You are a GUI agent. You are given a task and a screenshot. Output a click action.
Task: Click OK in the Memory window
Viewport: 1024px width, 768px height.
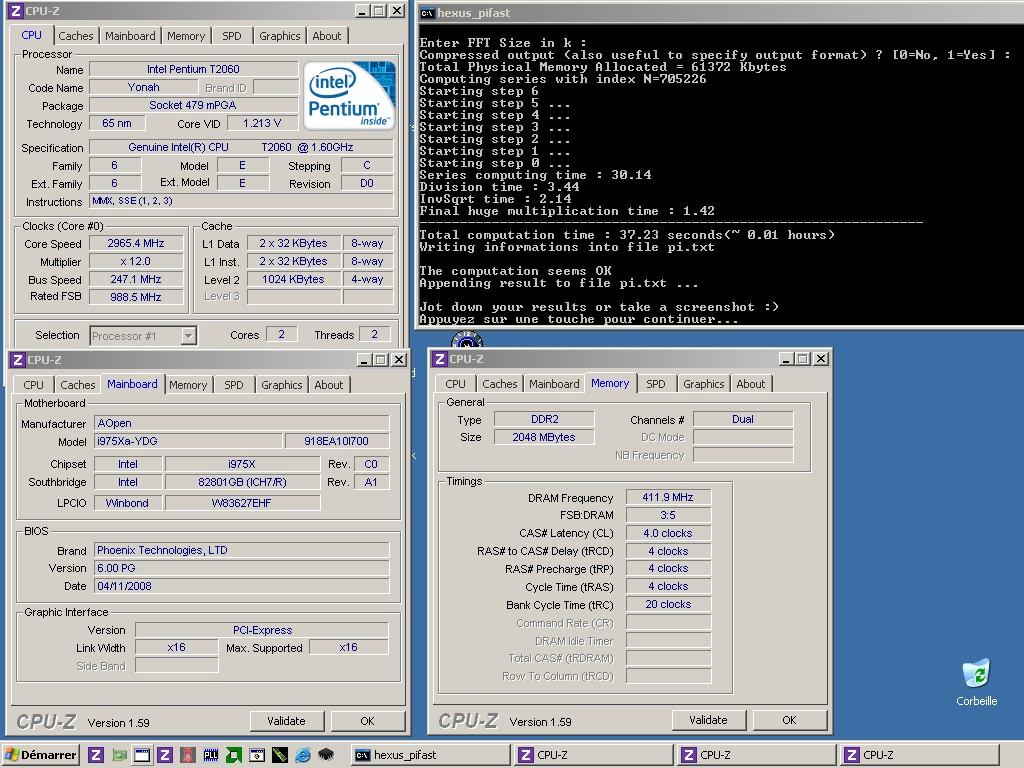click(x=789, y=720)
